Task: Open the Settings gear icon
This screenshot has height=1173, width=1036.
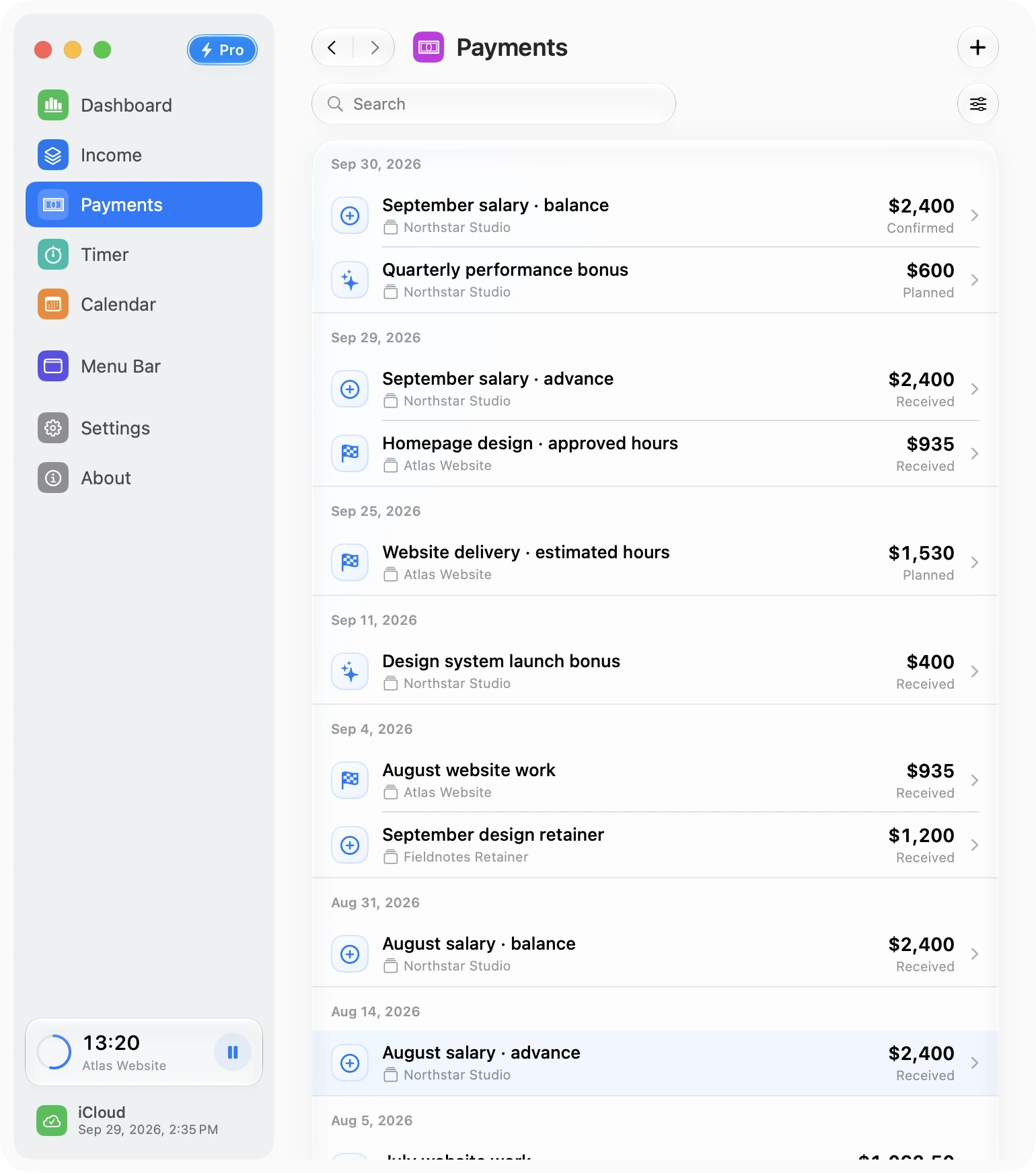Action: 53,428
